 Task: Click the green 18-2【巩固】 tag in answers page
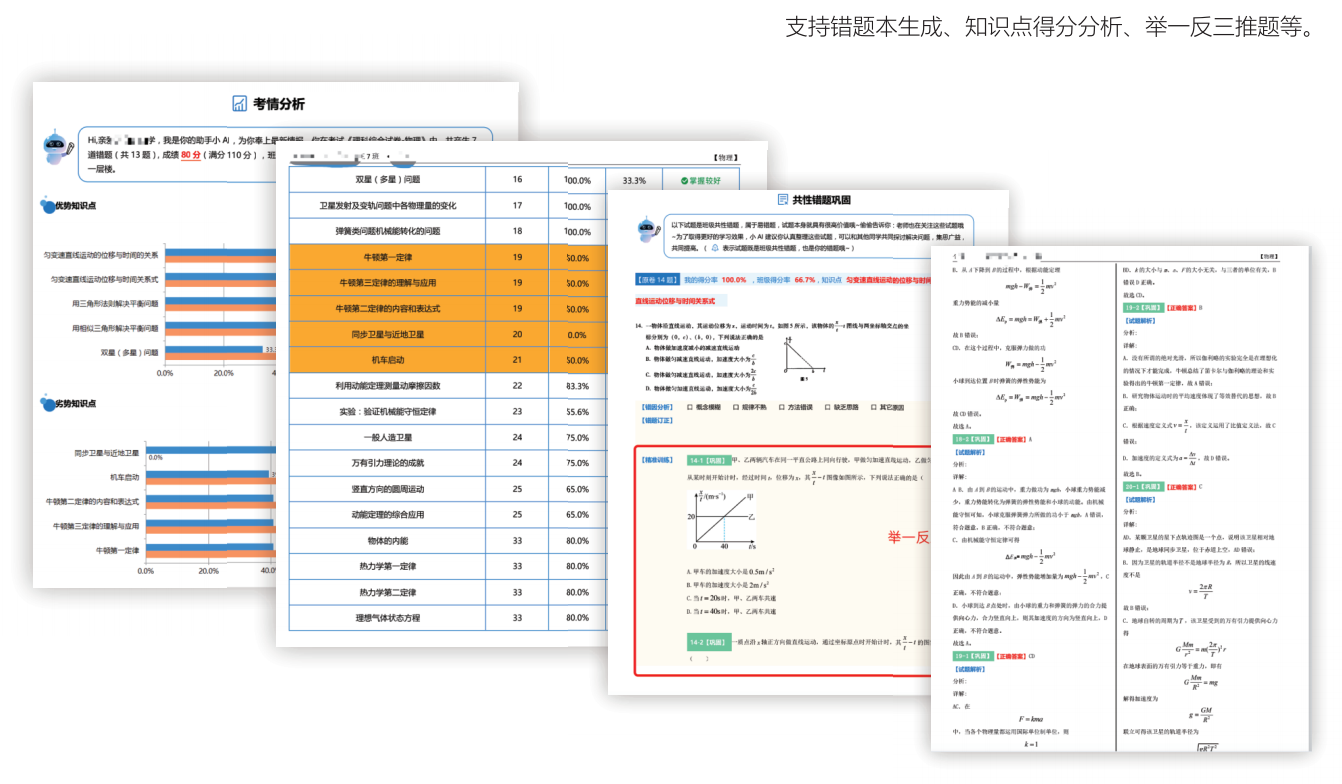tap(972, 439)
